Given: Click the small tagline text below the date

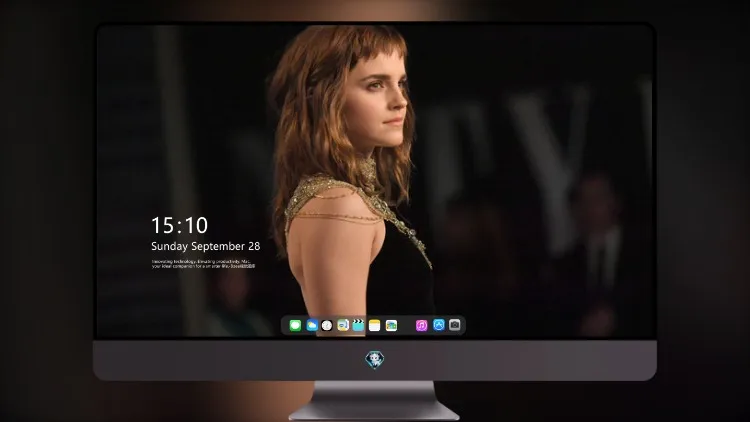Looking at the screenshot, I should click(203, 264).
